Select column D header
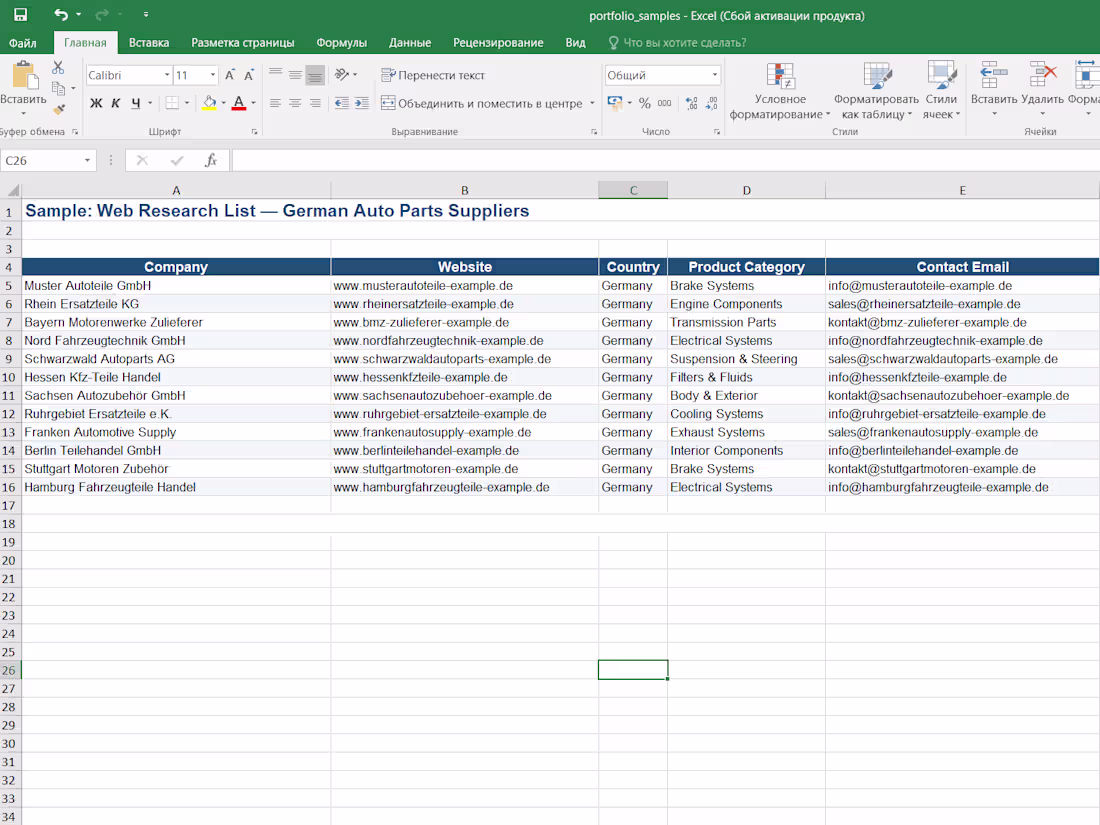This screenshot has width=1100, height=825. 746,190
